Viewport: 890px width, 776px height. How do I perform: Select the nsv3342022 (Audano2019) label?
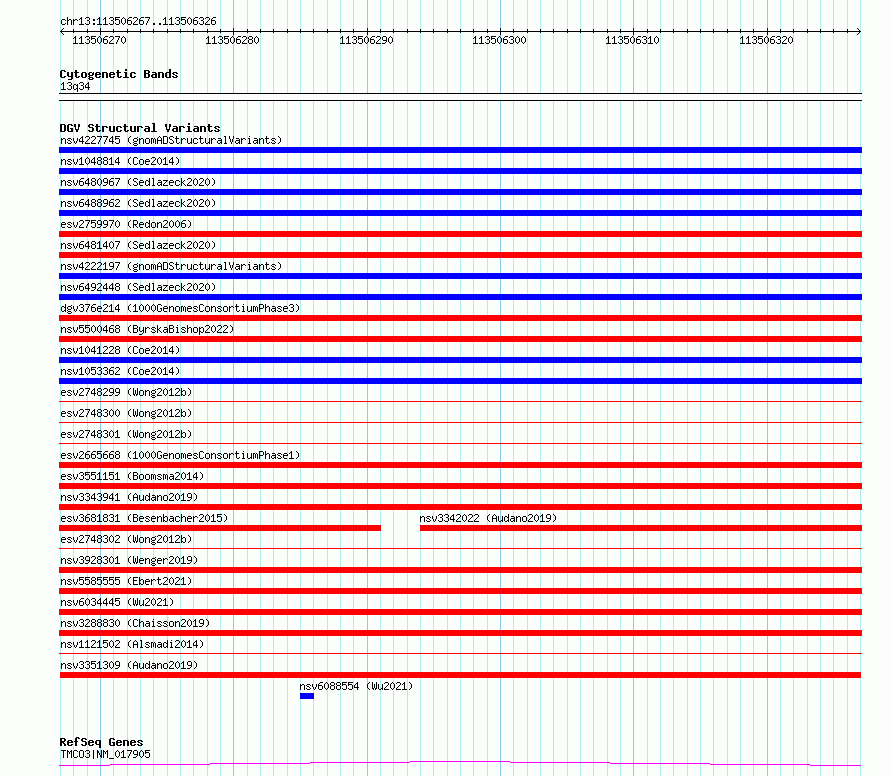[x=488, y=518]
